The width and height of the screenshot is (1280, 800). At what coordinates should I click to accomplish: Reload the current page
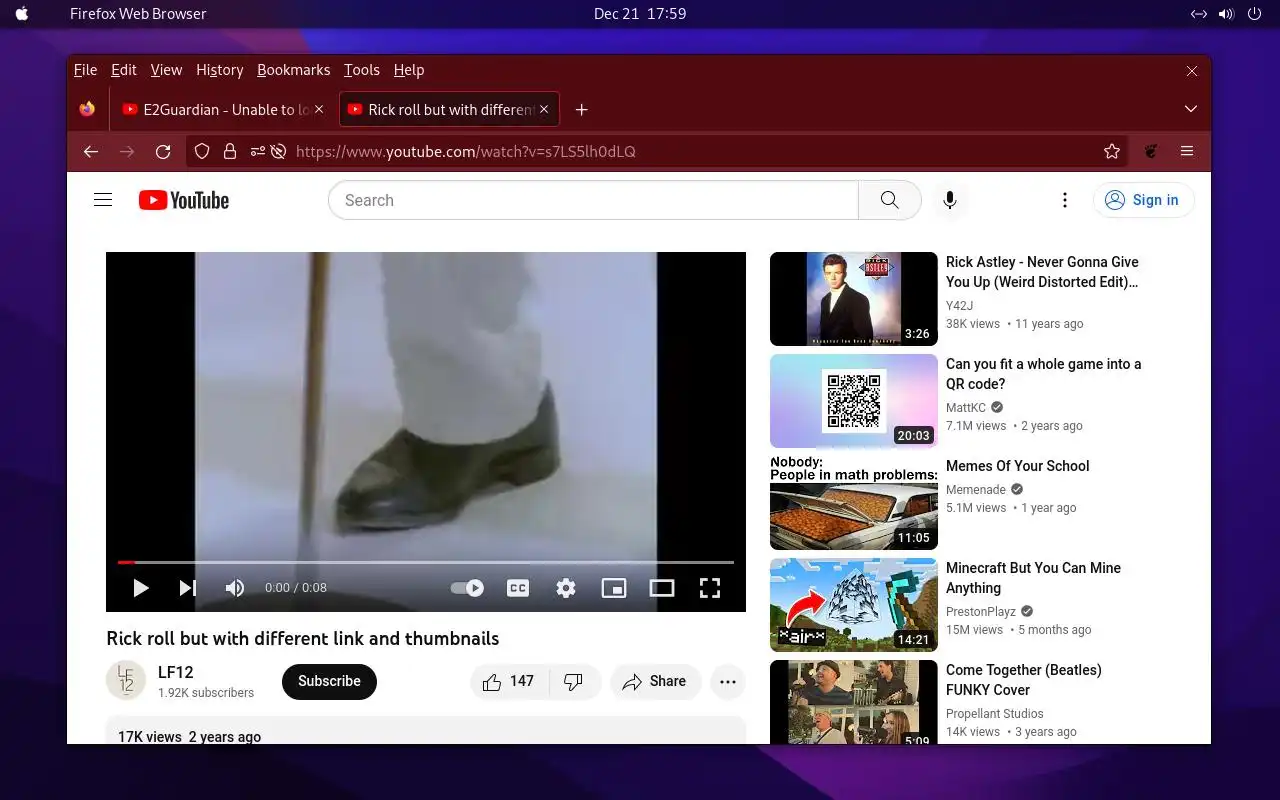163,151
